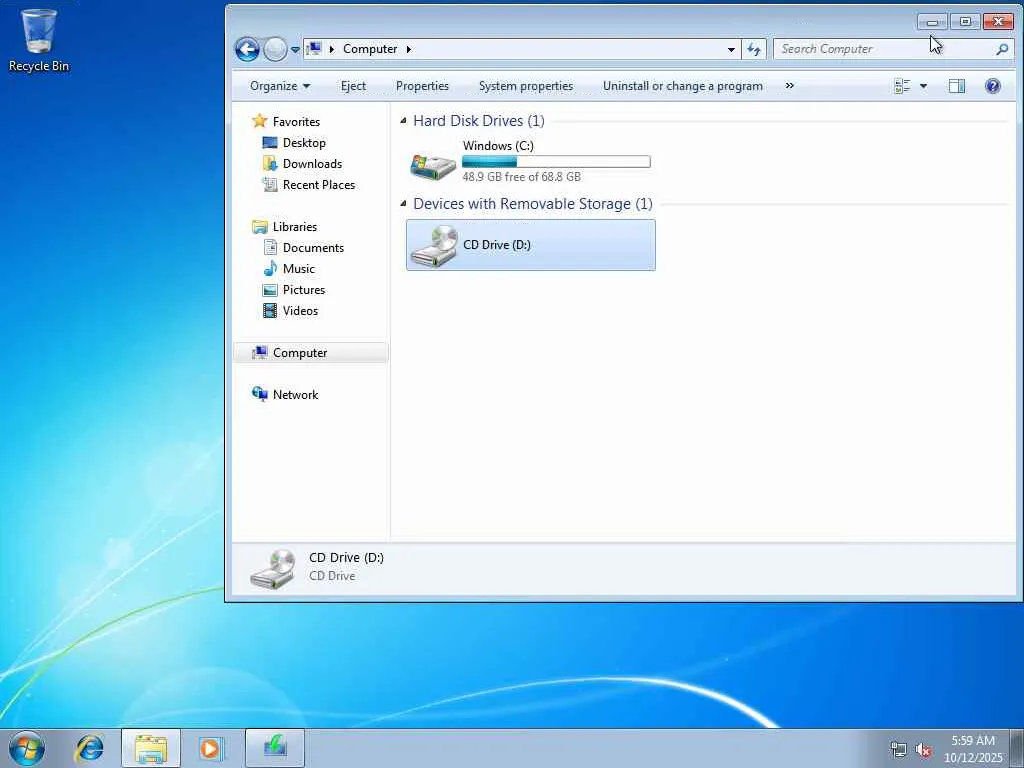Open the Windows Start menu
The image size is (1024, 768).
click(27, 748)
